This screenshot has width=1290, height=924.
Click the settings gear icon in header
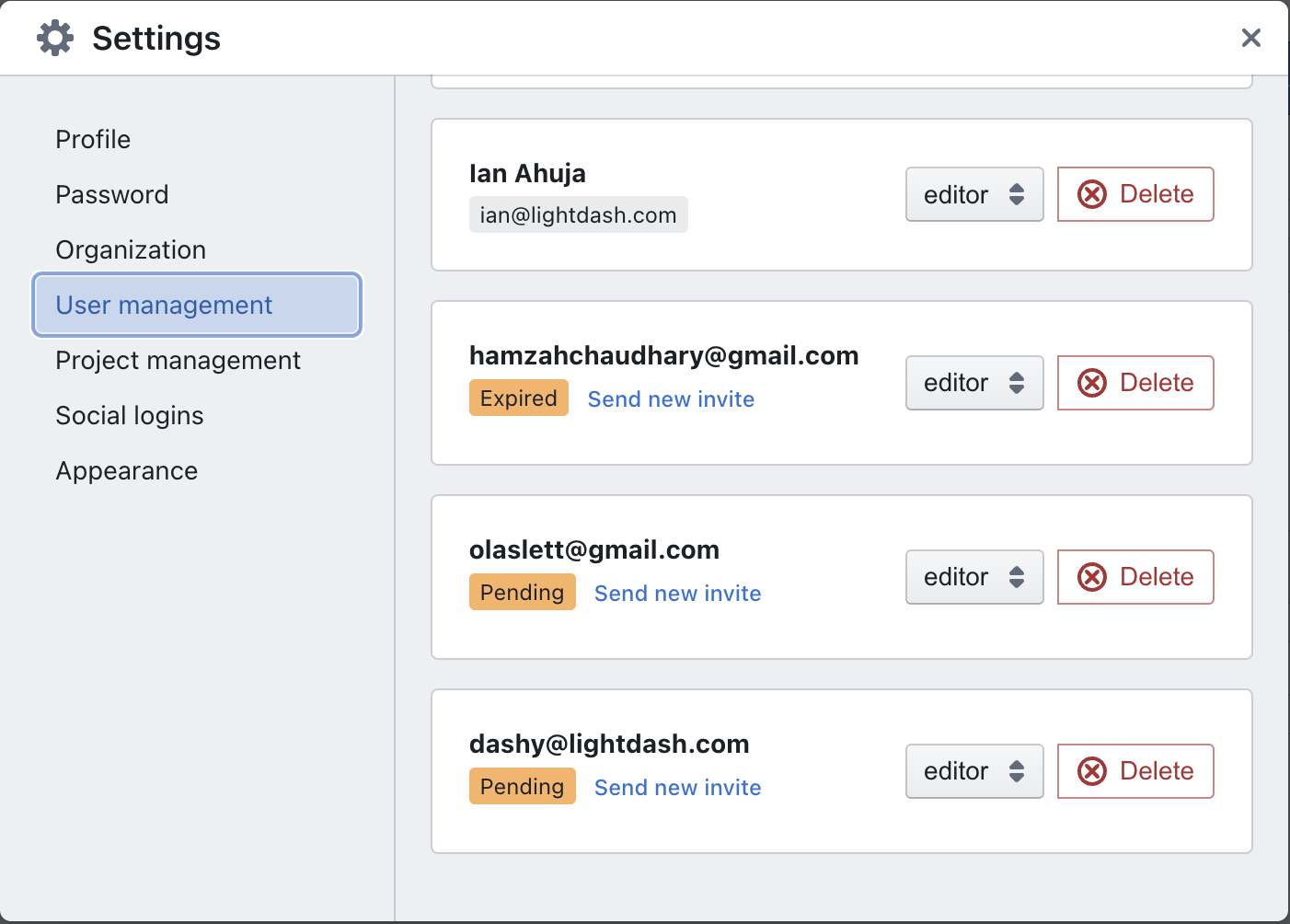55,39
